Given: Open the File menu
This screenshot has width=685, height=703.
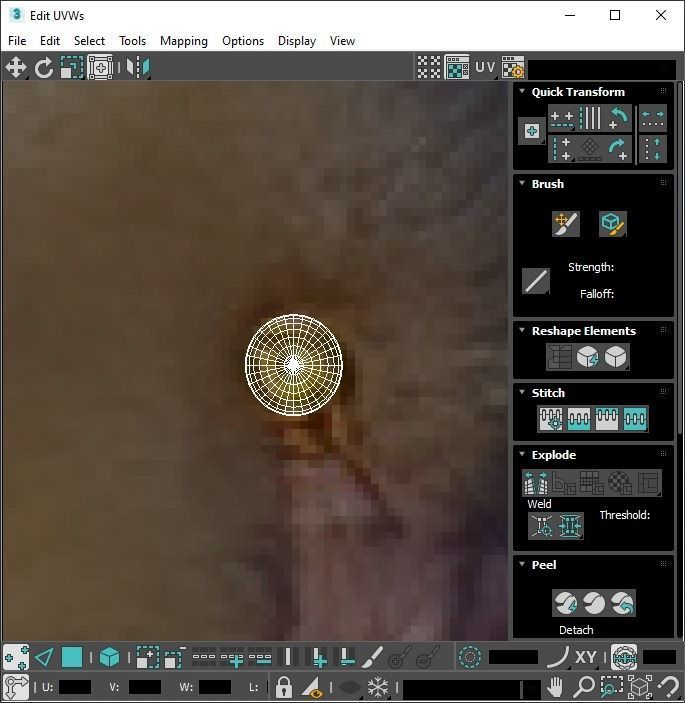Looking at the screenshot, I should 17,41.
